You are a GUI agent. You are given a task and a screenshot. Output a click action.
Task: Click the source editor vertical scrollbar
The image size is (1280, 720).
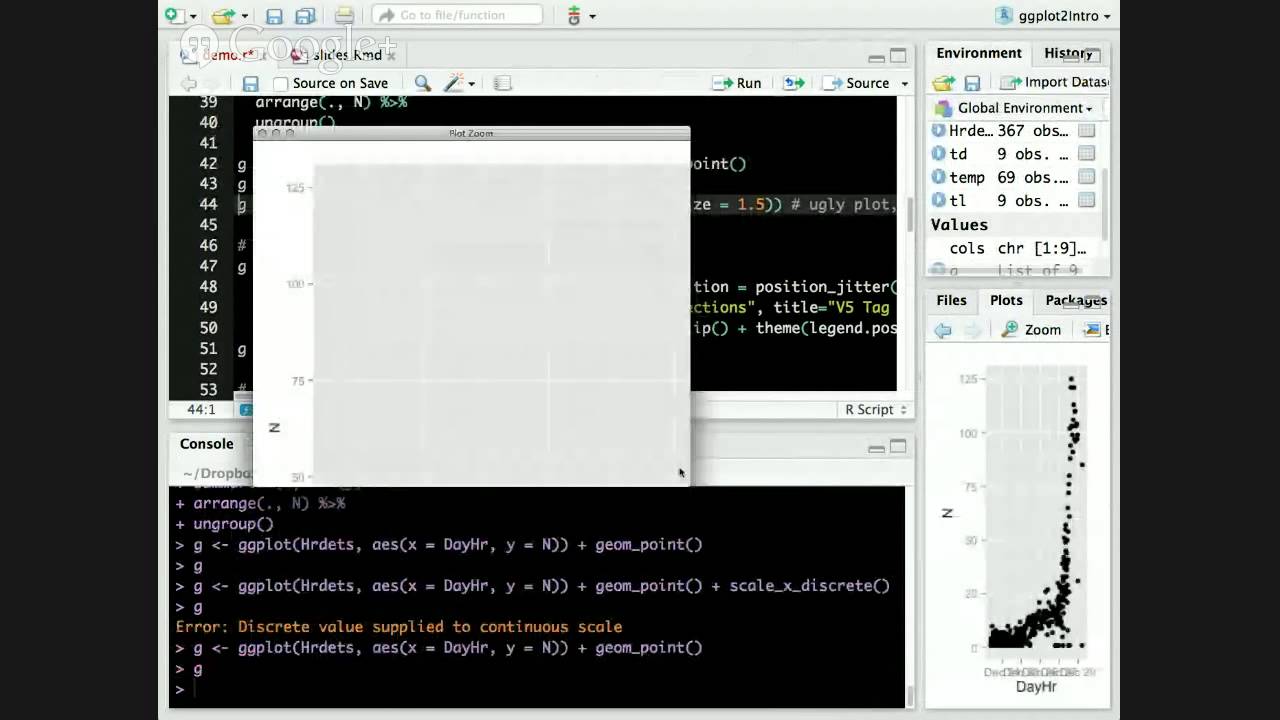coord(910,215)
